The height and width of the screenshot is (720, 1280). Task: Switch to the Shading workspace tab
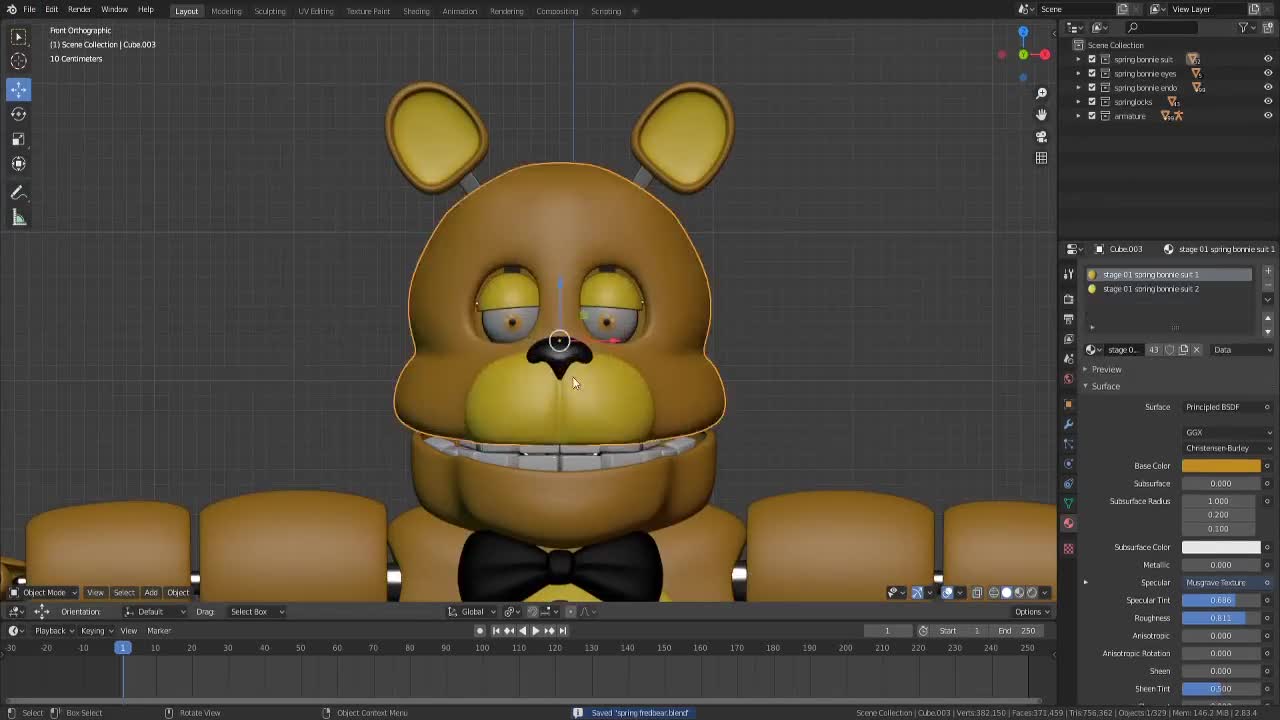(416, 11)
